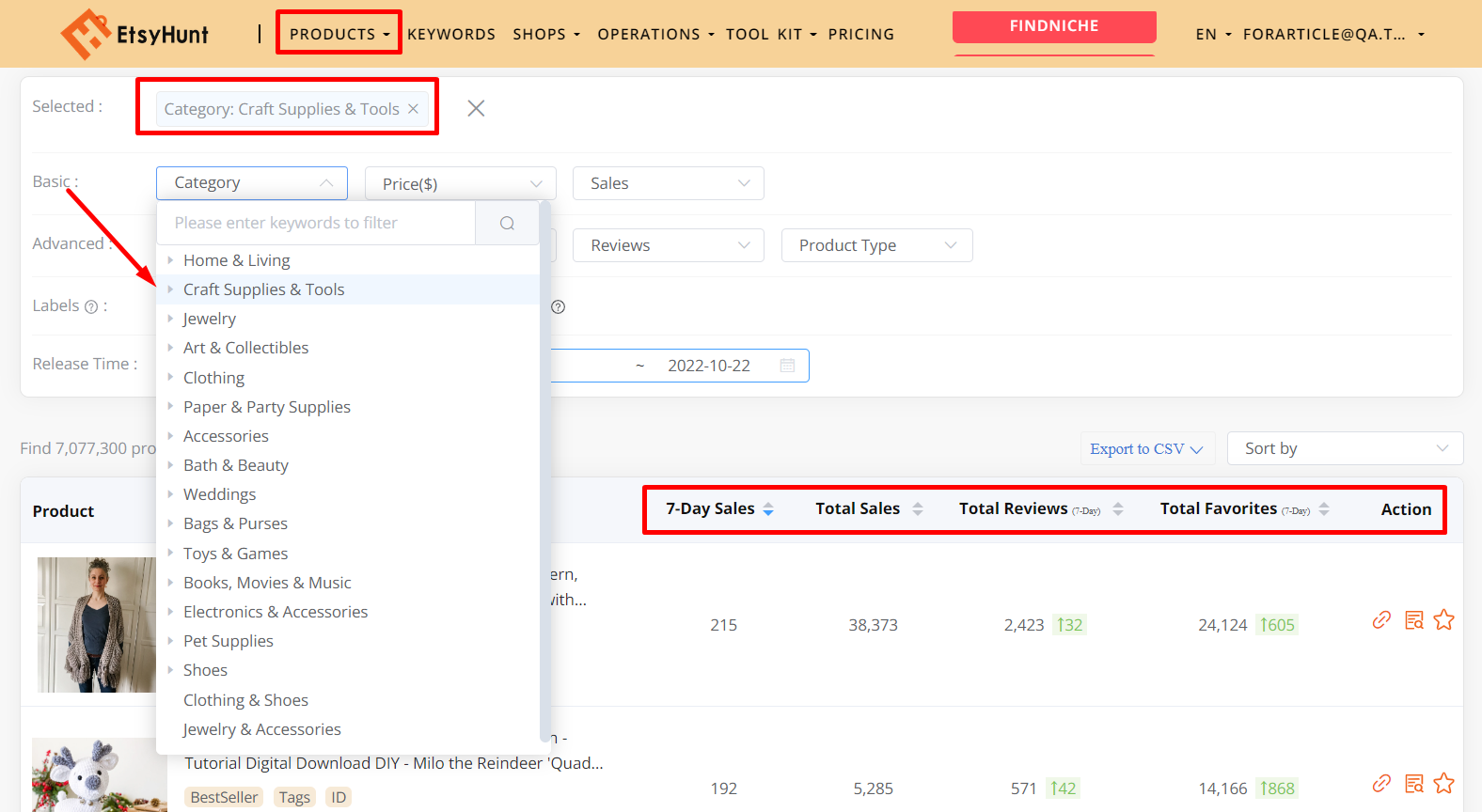This screenshot has height=812, width=1482.
Task: Click the FINDNICHE button
Action: coord(1053,26)
